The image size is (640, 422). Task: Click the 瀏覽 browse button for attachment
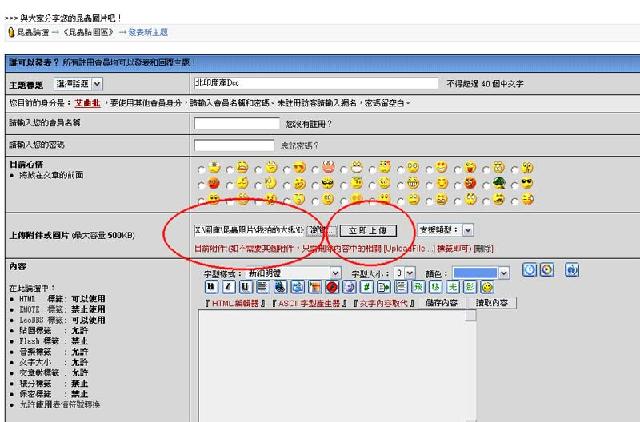click(315, 230)
